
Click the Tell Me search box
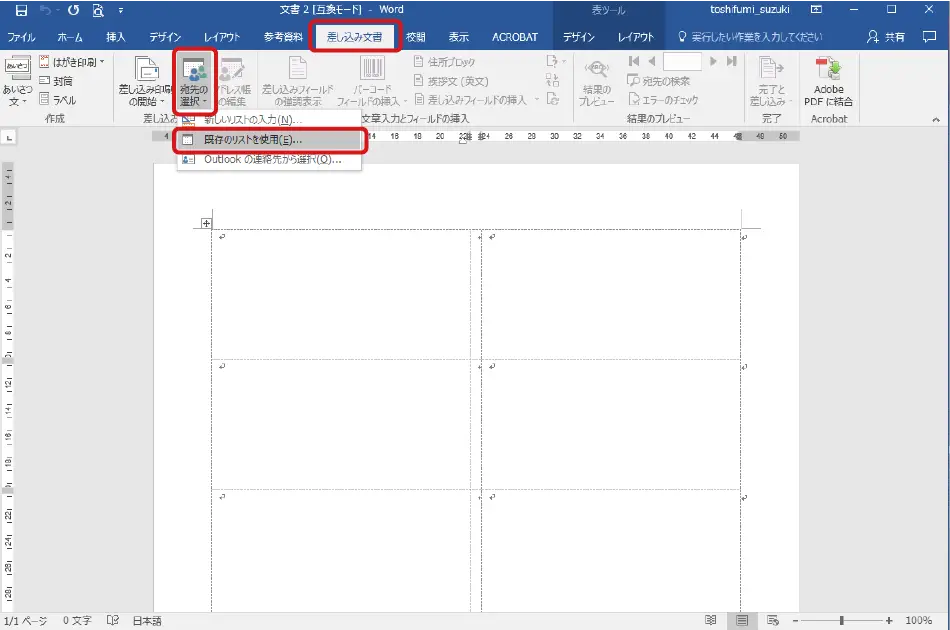750,37
